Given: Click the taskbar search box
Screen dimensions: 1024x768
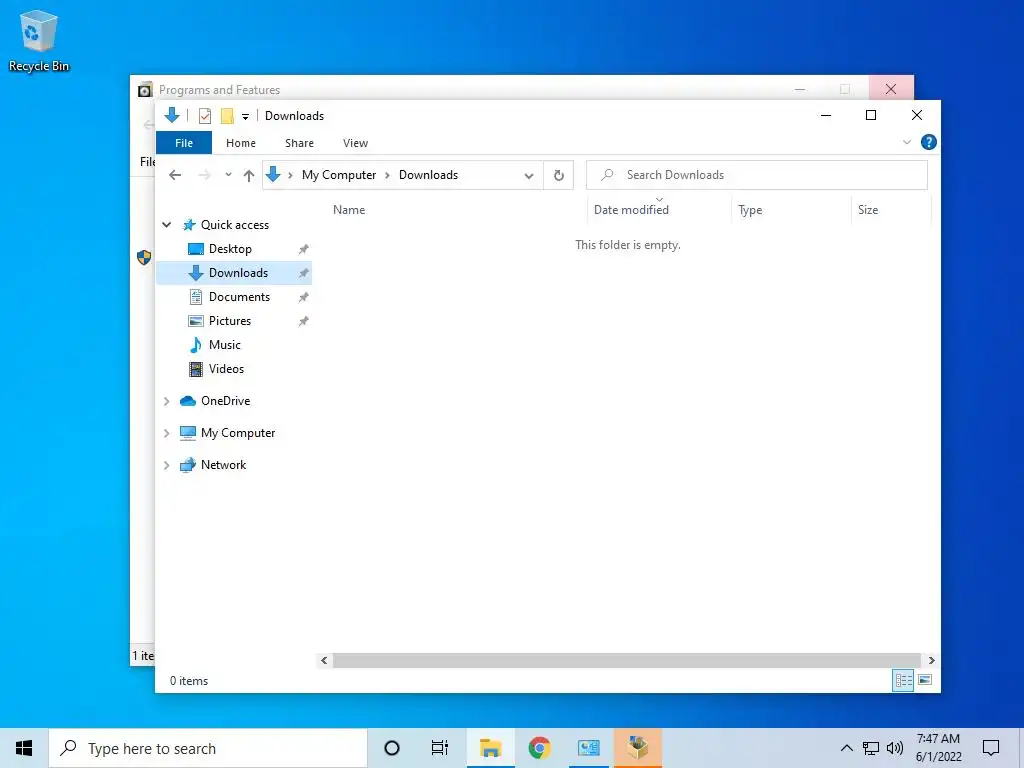Looking at the screenshot, I should 208,748.
